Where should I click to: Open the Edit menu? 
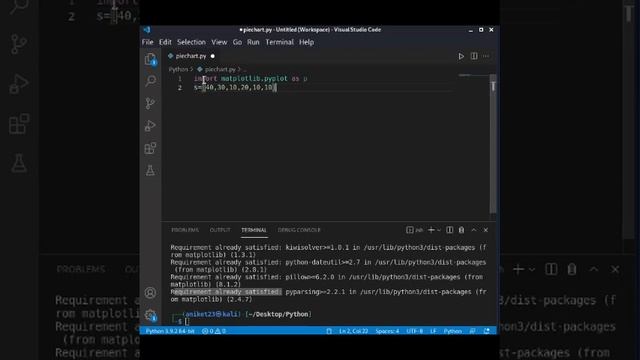(x=165, y=42)
